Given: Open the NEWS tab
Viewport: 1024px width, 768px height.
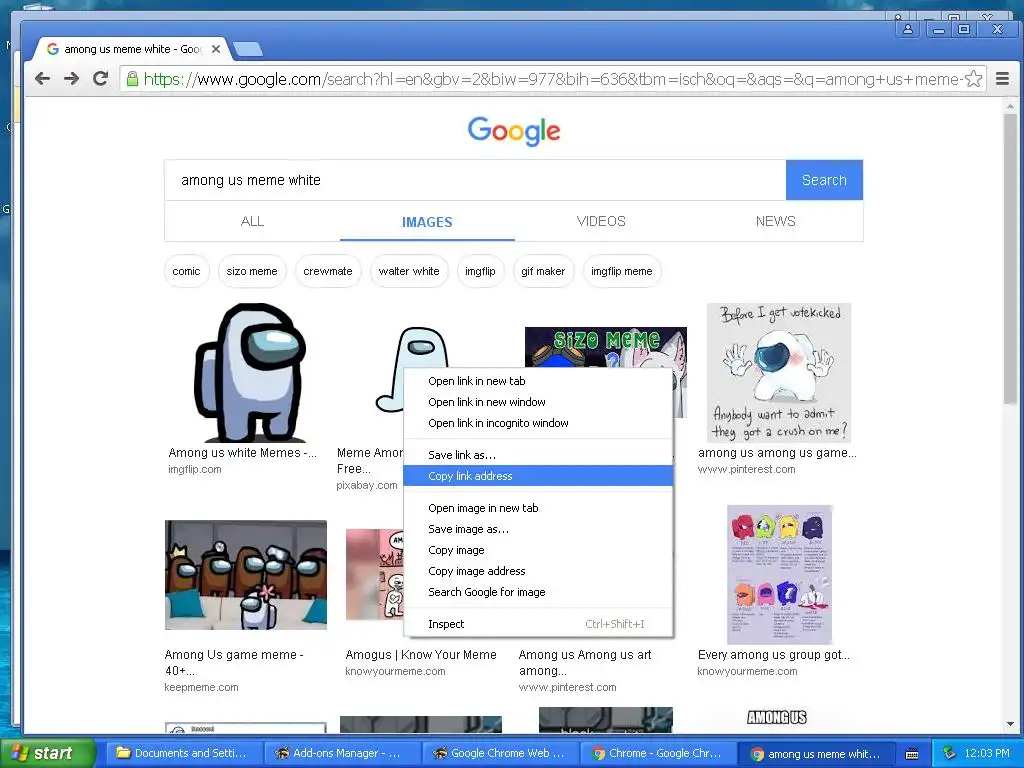Looking at the screenshot, I should point(775,221).
